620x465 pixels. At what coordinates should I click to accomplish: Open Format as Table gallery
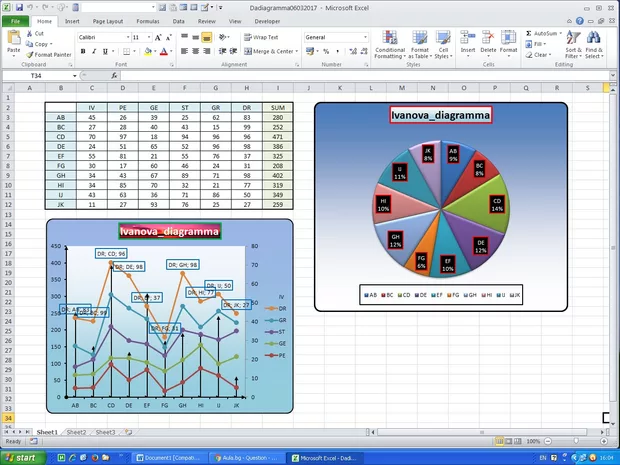click(x=420, y=45)
